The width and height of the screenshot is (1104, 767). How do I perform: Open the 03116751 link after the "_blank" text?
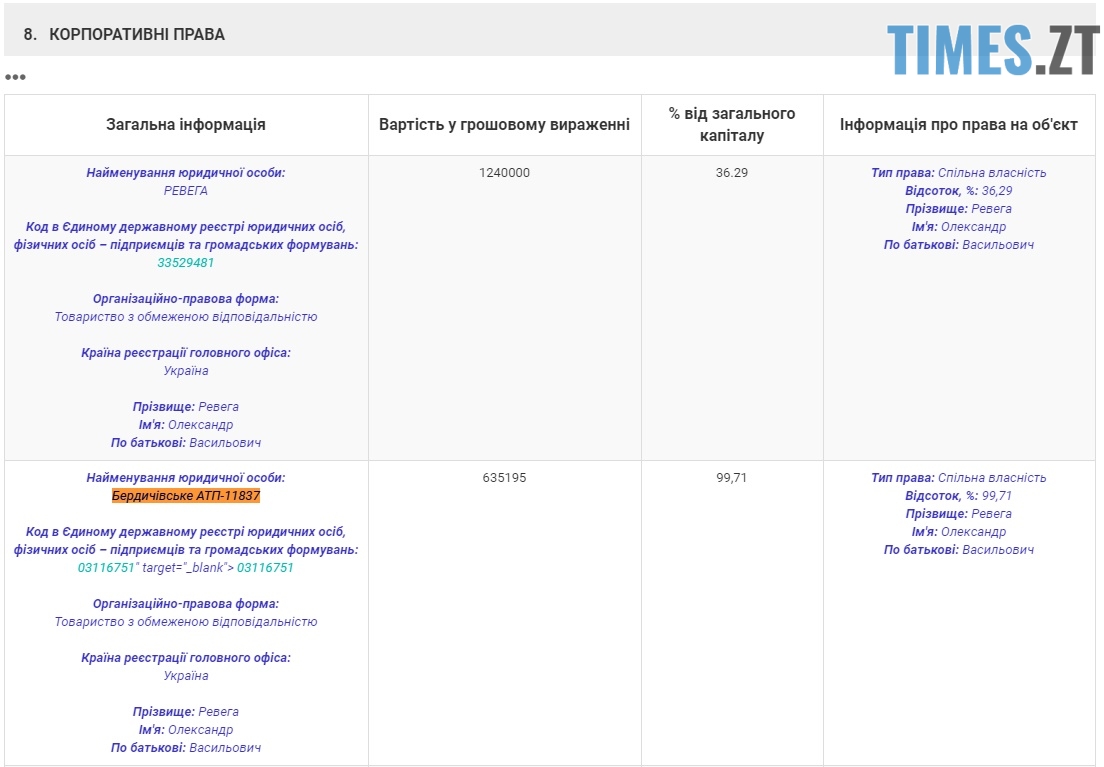coord(265,568)
